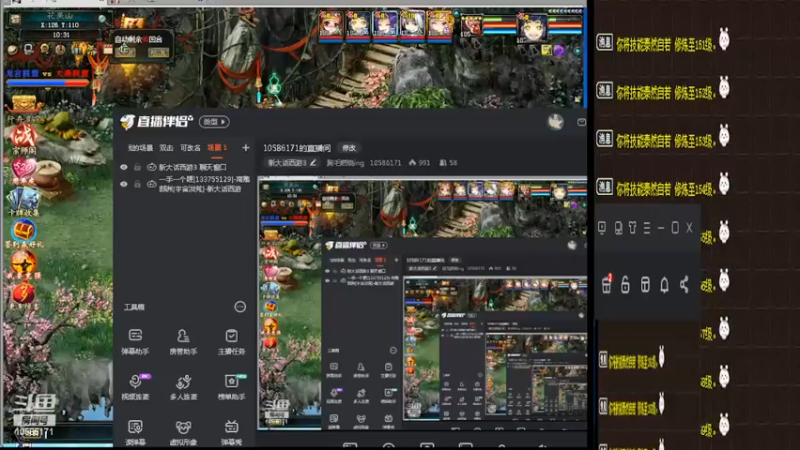Screen dimensions: 800x450
Task: Toggle visibility of 一手一个嗯 game window source
Action: pyautogui.click(x=124, y=184)
